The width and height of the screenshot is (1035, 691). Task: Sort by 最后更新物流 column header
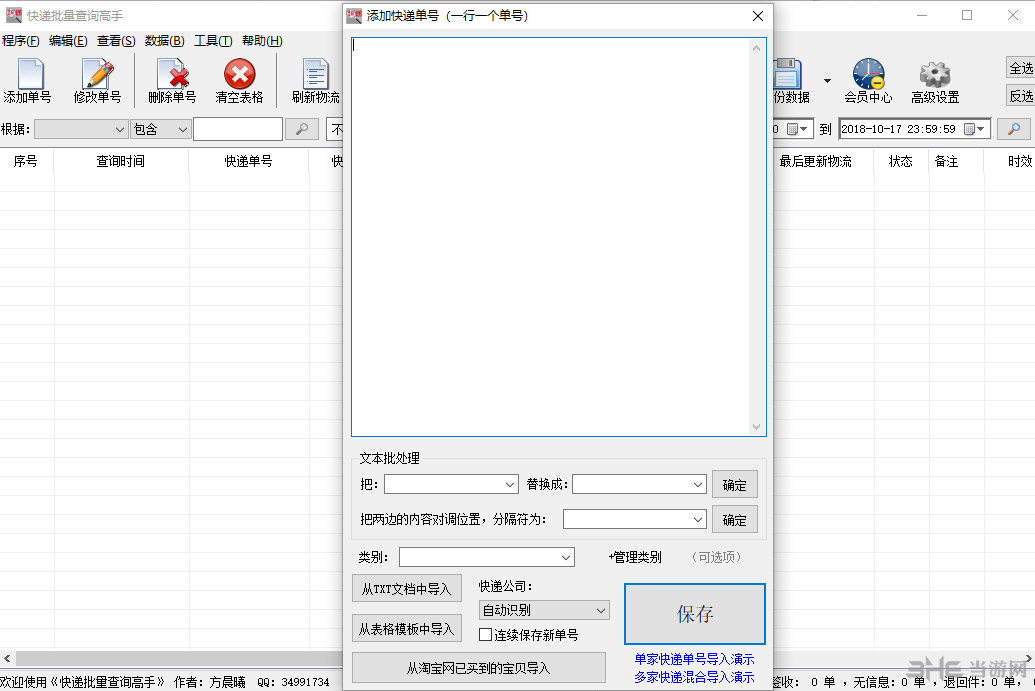[x=815, y=161]
